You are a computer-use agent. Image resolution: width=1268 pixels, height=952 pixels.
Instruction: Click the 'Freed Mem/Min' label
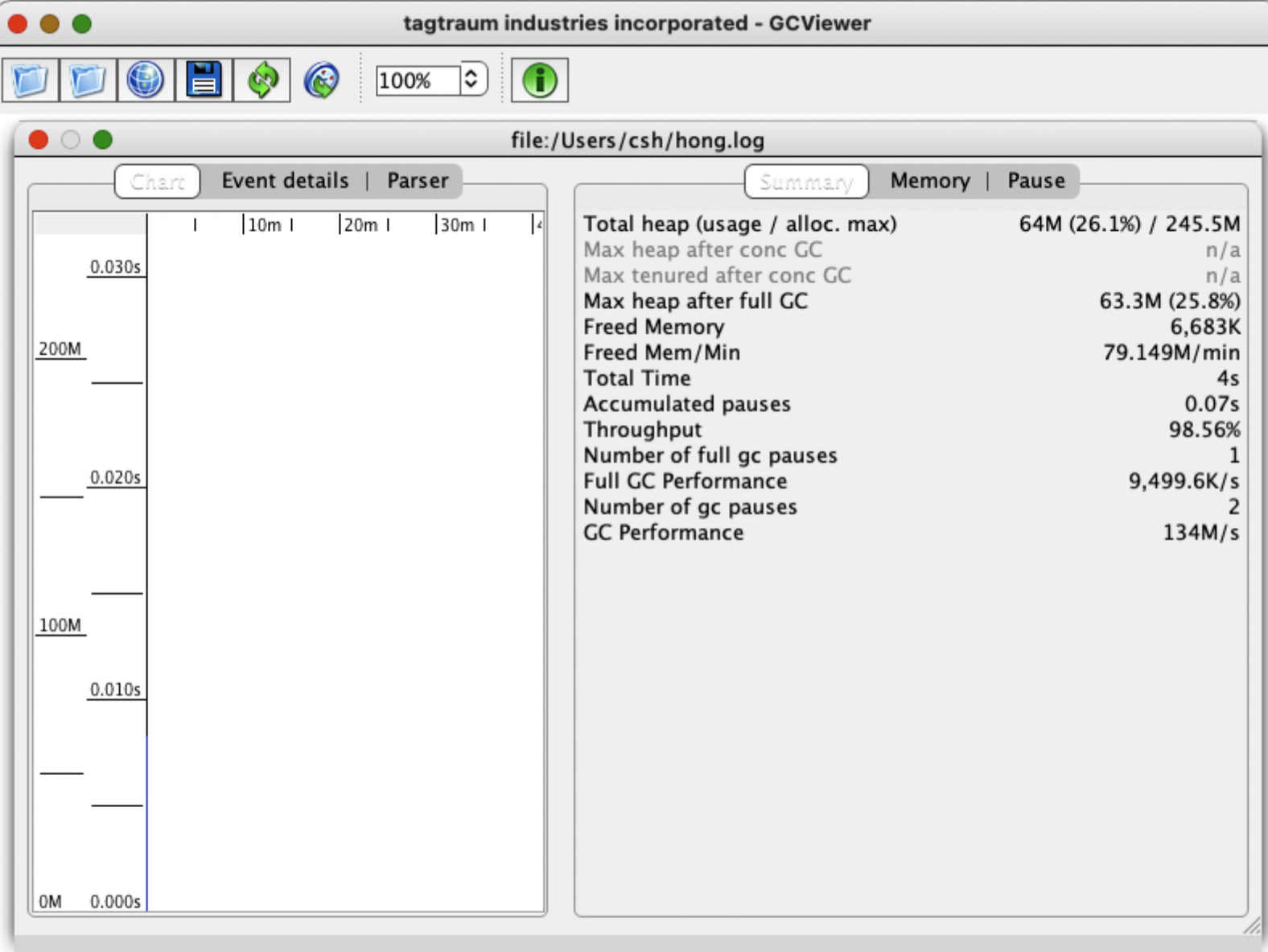[x=662, y=352]
